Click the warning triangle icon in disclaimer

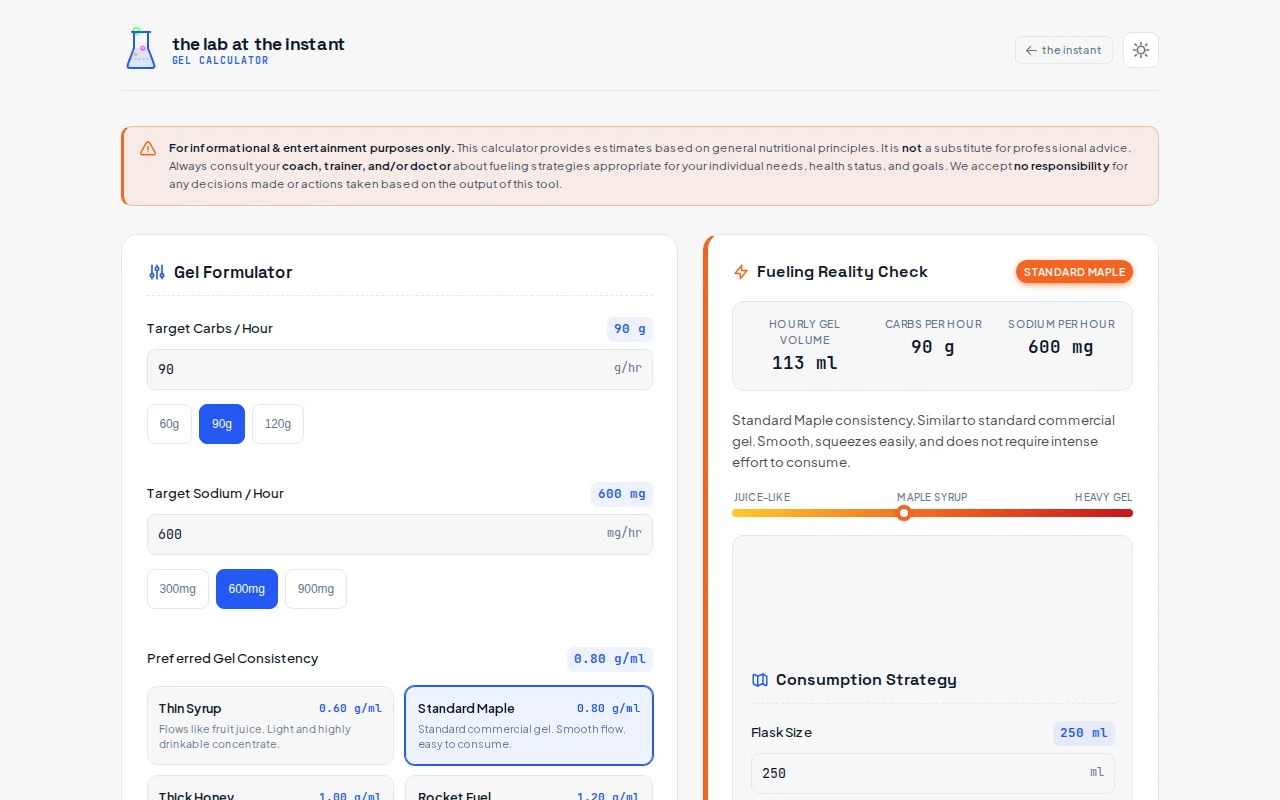(x=148, y=148)
